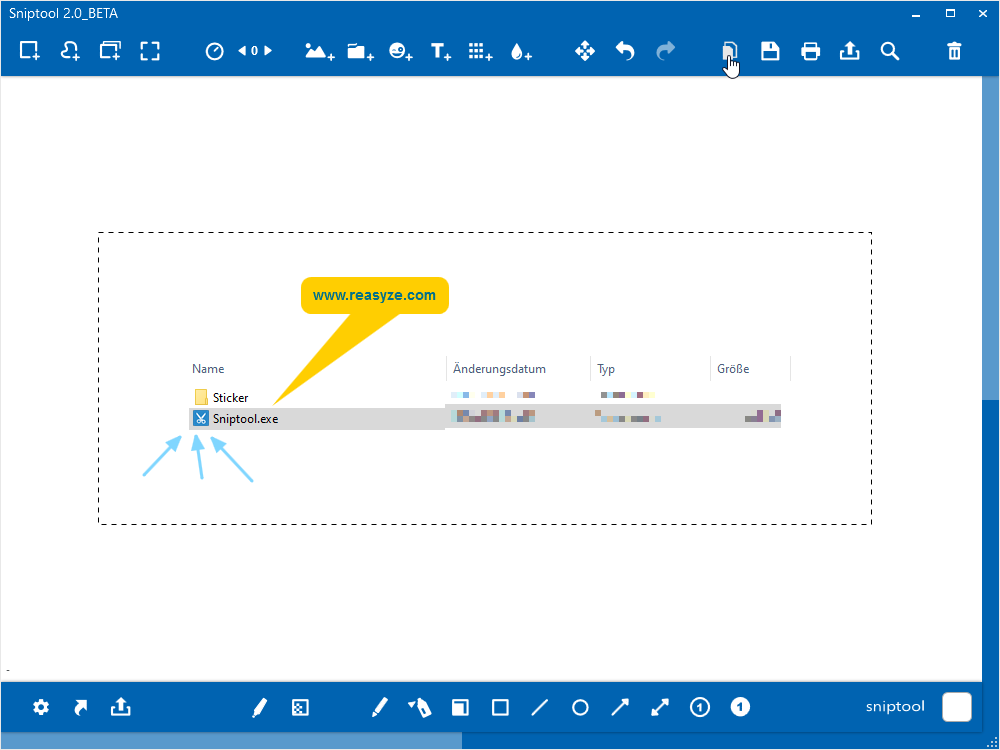Image resolution: width=1000 pixels, height=750 pixels.
Task: Insert an image onto the canvas
Action: coord(319,50)
